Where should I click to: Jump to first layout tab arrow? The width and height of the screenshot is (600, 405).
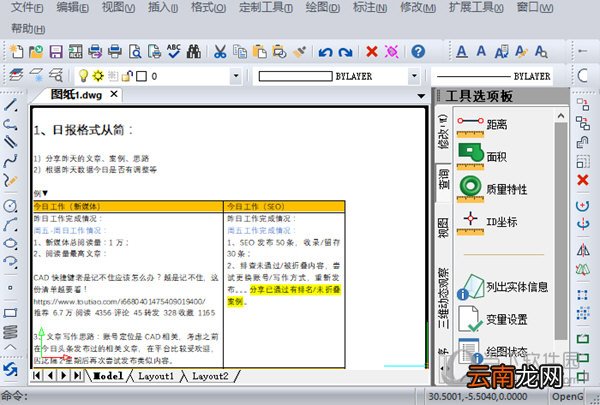[x=37, y=376]
